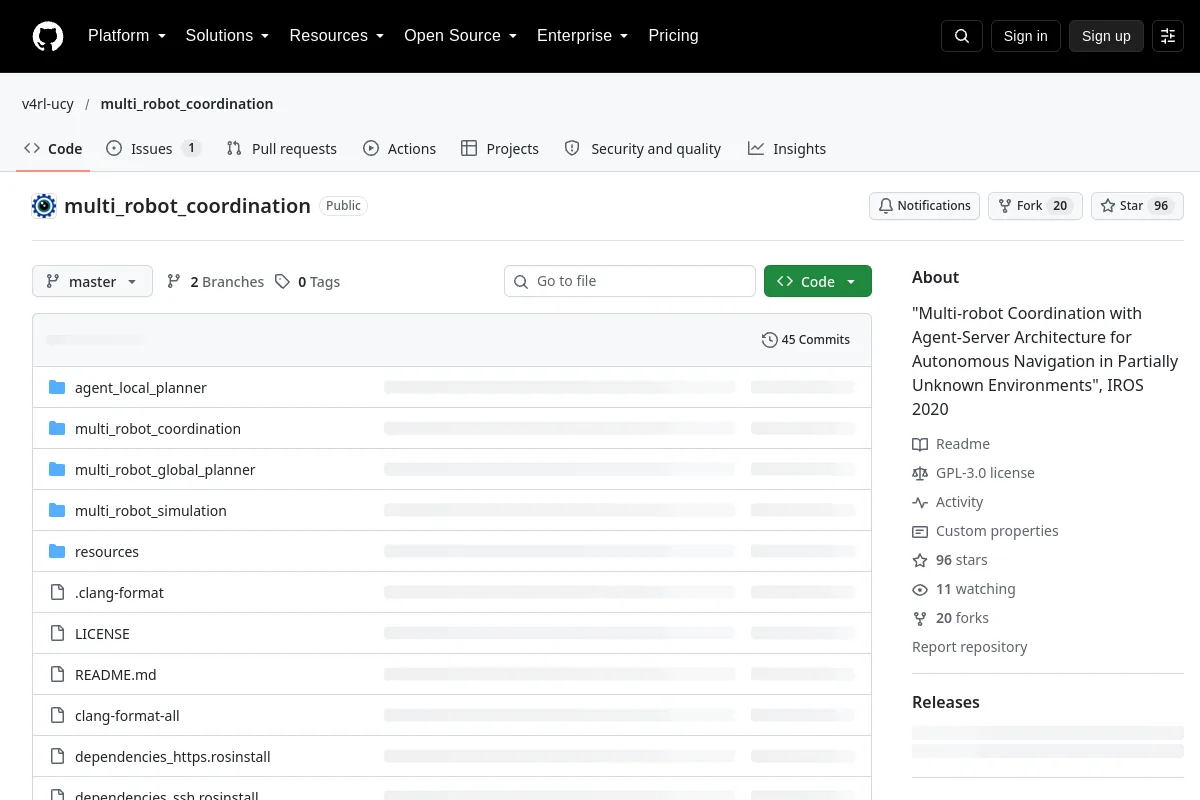
Task: Click file icon beside LICENSE
Action: [x=57, y=634]
